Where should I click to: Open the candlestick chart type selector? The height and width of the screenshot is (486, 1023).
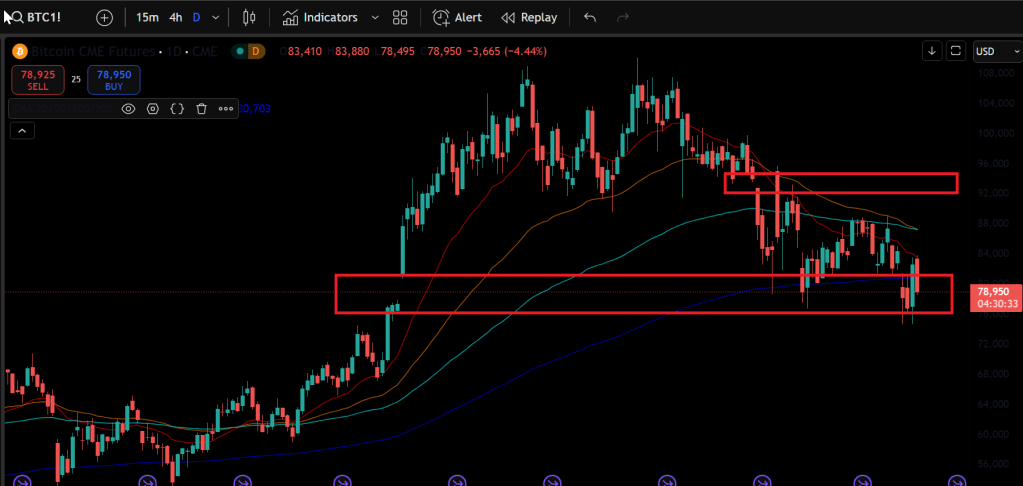click(250, 17)
